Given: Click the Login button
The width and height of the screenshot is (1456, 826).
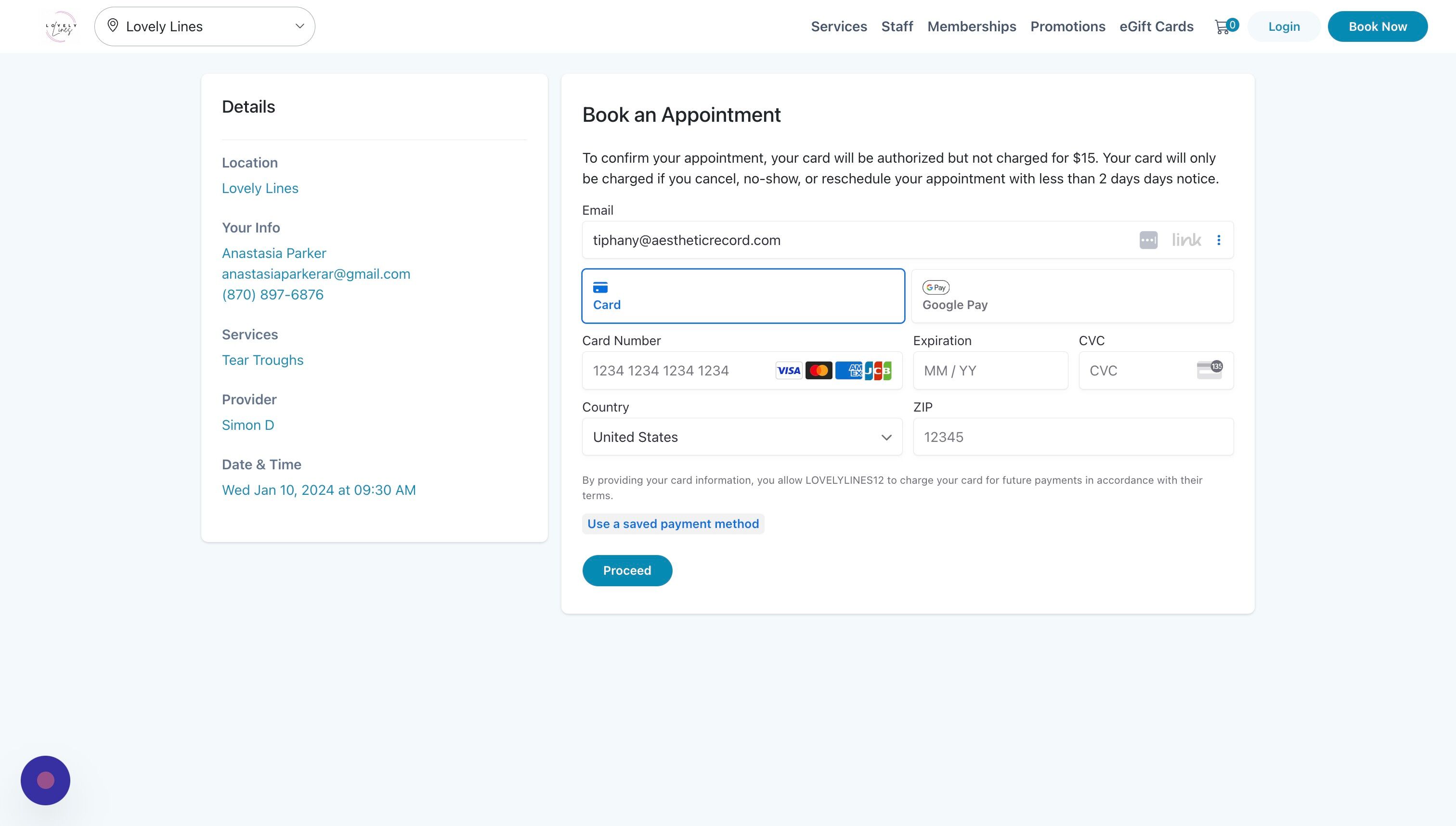Looking at the screenshot, I should [1284, 26].
